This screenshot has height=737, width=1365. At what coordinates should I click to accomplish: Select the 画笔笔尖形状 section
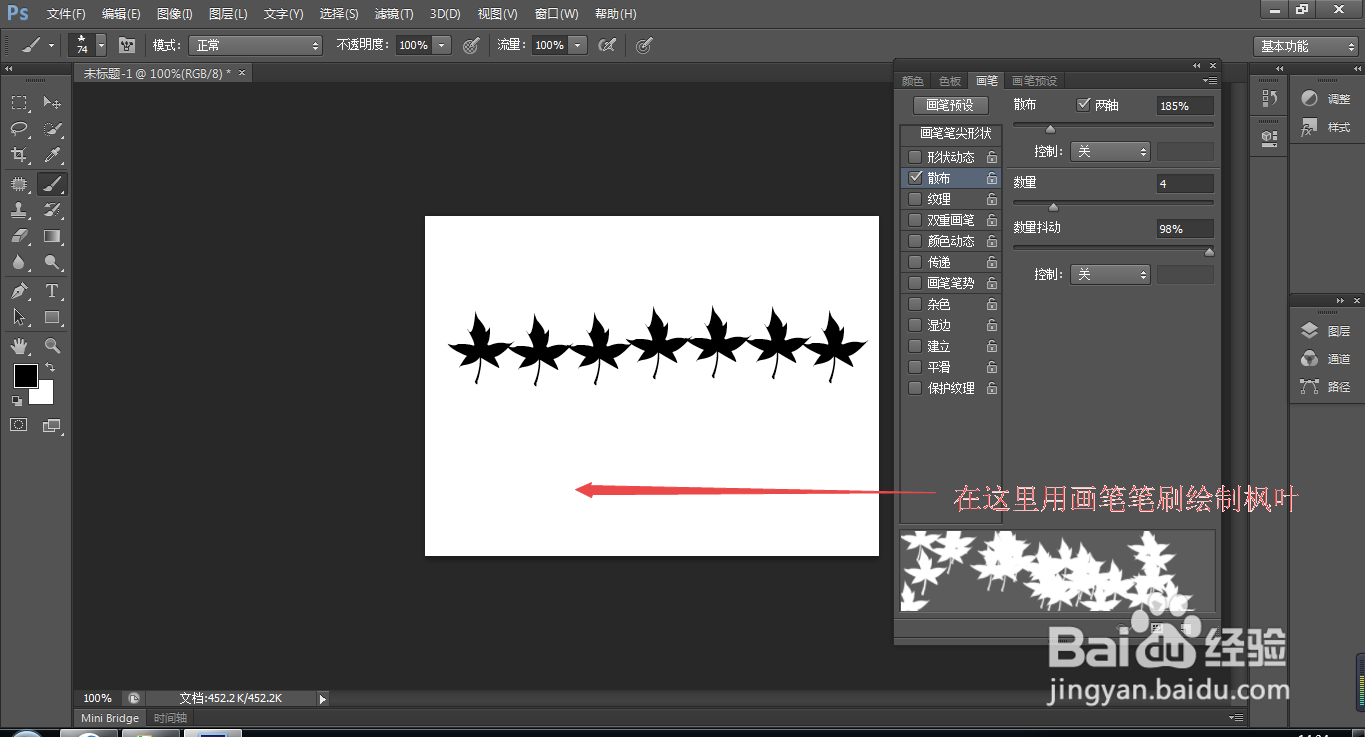[x=950, y=133]
